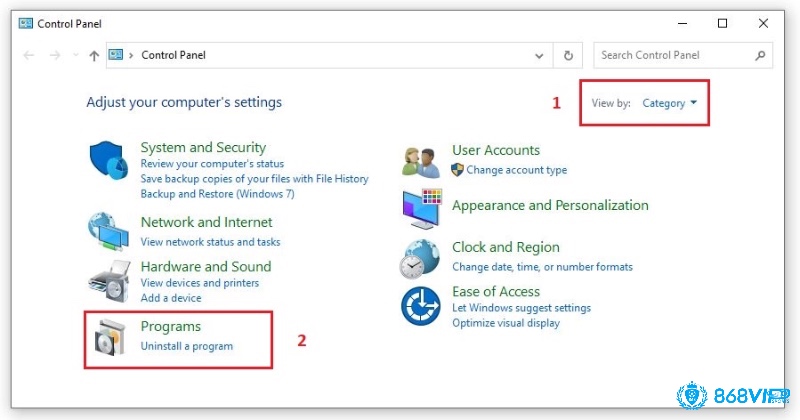800x420 pixels.
Task: Click the Clock and Region globe icon
Action: point(421,258)
